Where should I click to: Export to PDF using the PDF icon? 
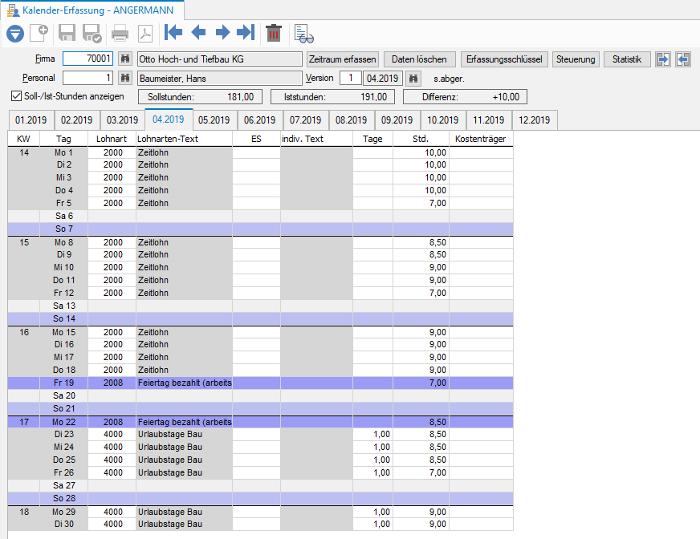point(146,33)
